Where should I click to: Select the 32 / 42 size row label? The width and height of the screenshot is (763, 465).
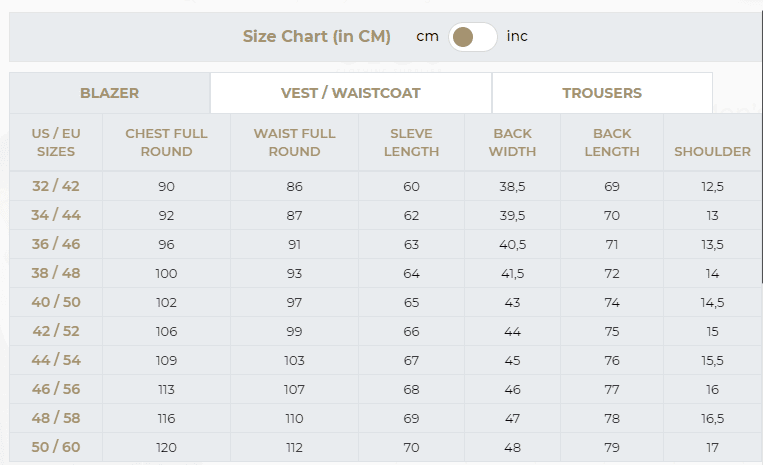(x=56, y=186)
